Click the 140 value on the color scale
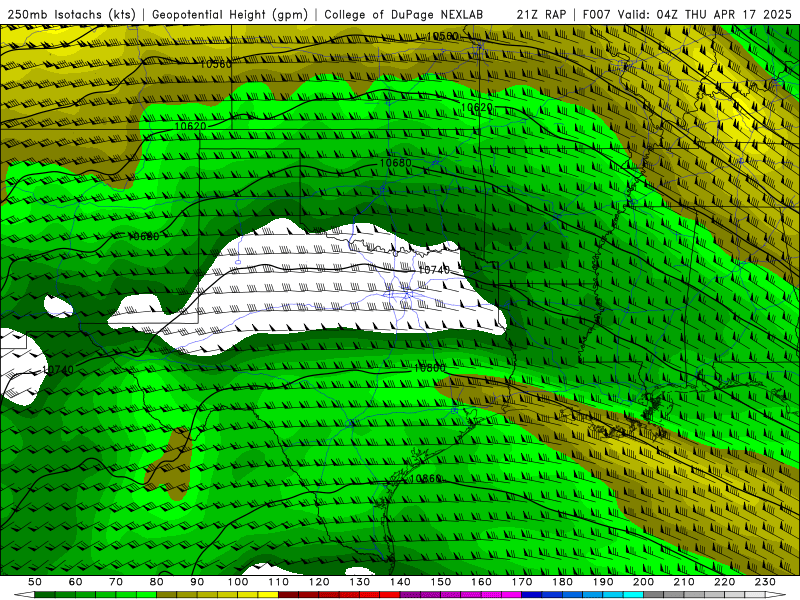The width and height of the screenshot is (800, 600). coord(400,582)
